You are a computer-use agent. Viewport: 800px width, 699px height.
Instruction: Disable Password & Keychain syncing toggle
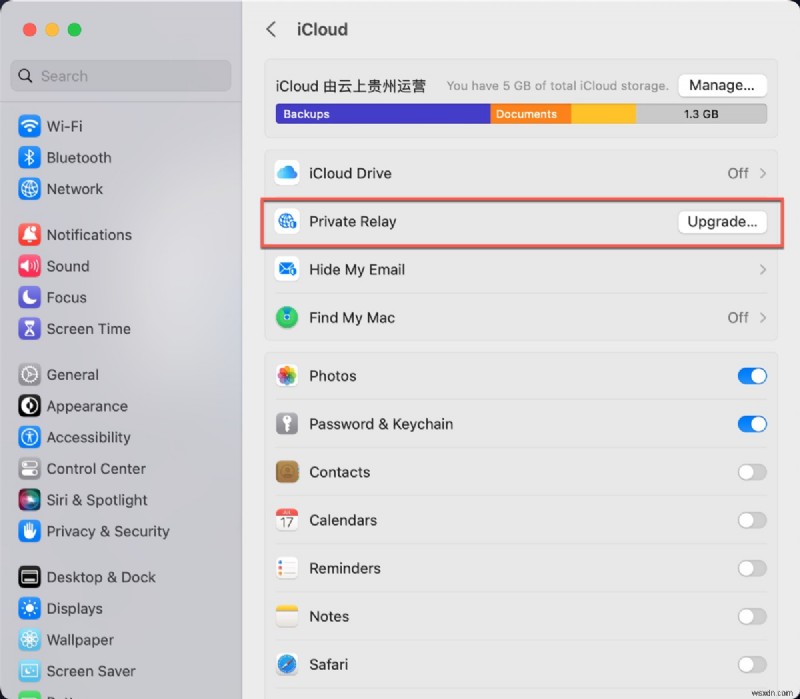[752, 424]
